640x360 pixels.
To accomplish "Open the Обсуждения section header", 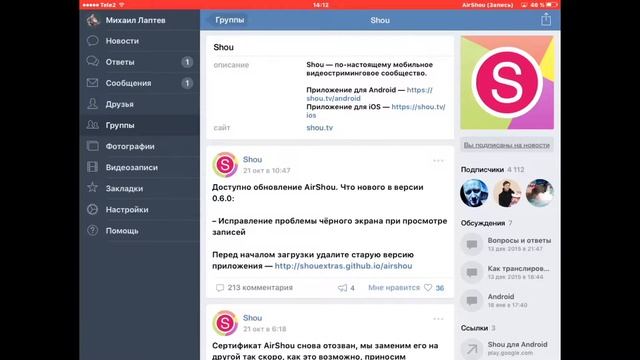I will tap(486, 223).
